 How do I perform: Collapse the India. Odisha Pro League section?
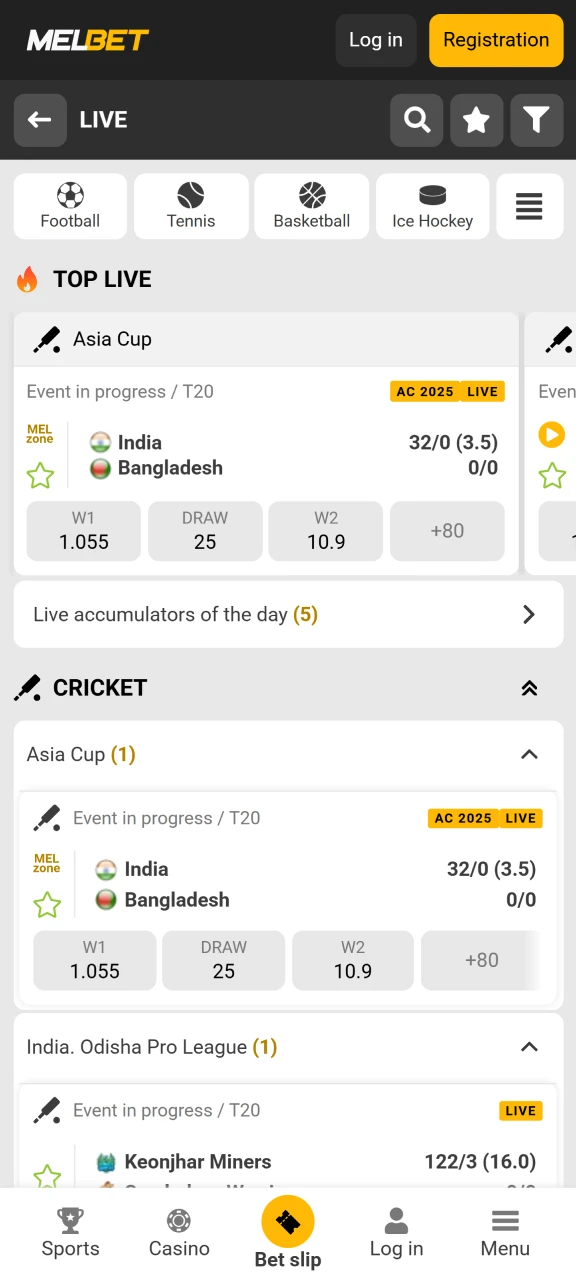tap(529, 1046)
